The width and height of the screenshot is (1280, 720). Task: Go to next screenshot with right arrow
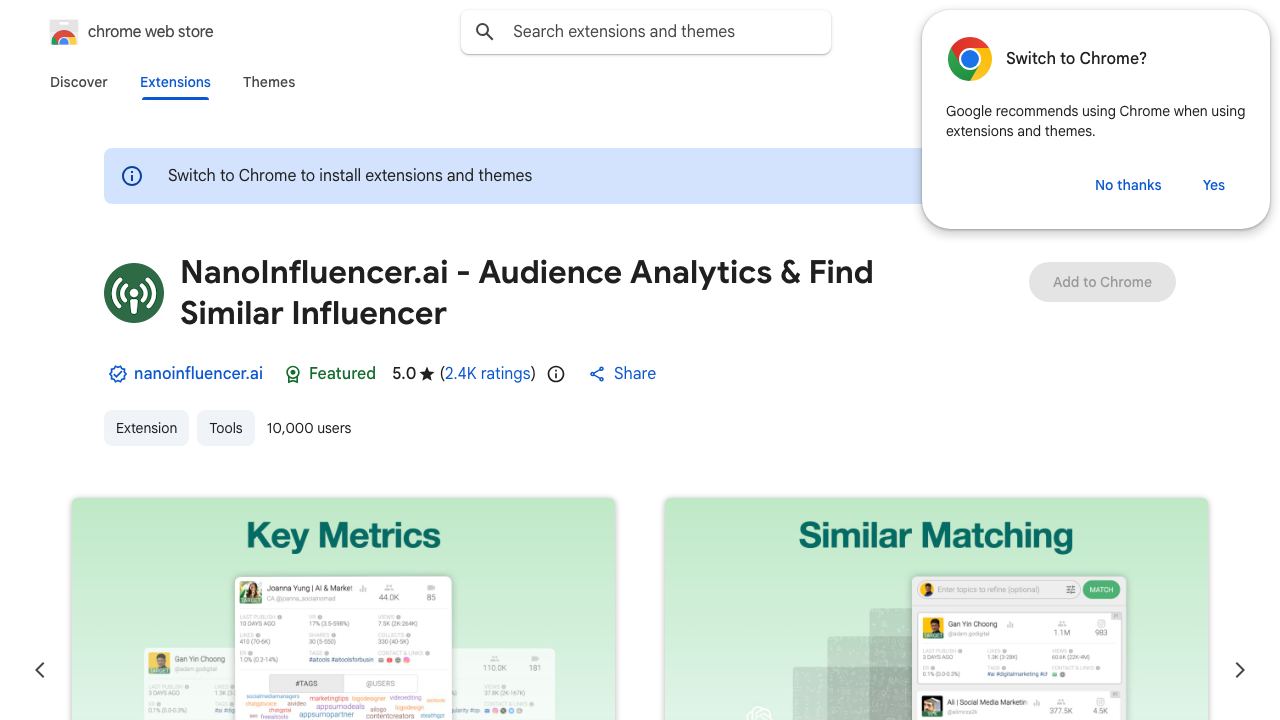1240,670
